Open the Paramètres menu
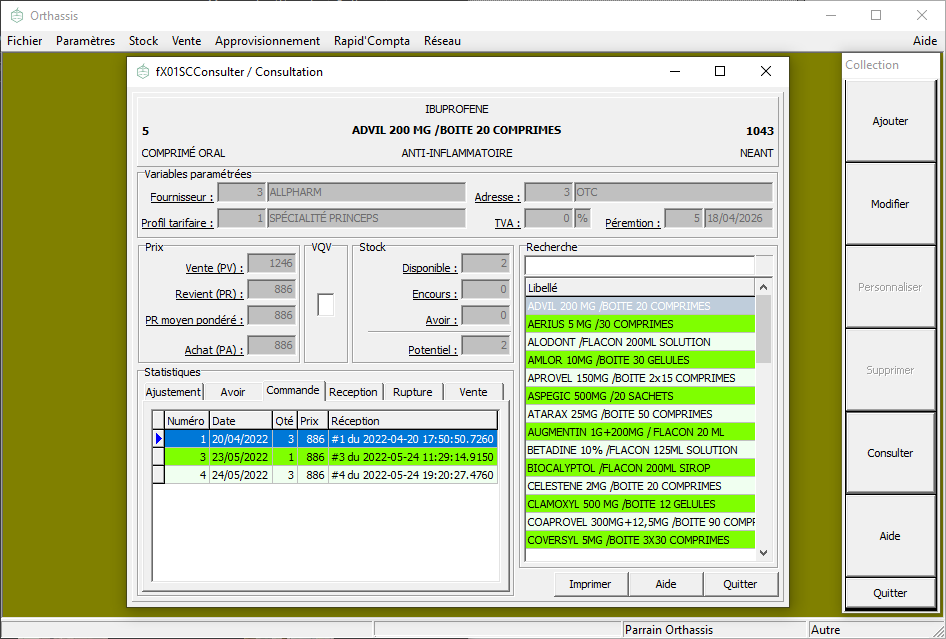946x639 pixels. coord(86,41)
